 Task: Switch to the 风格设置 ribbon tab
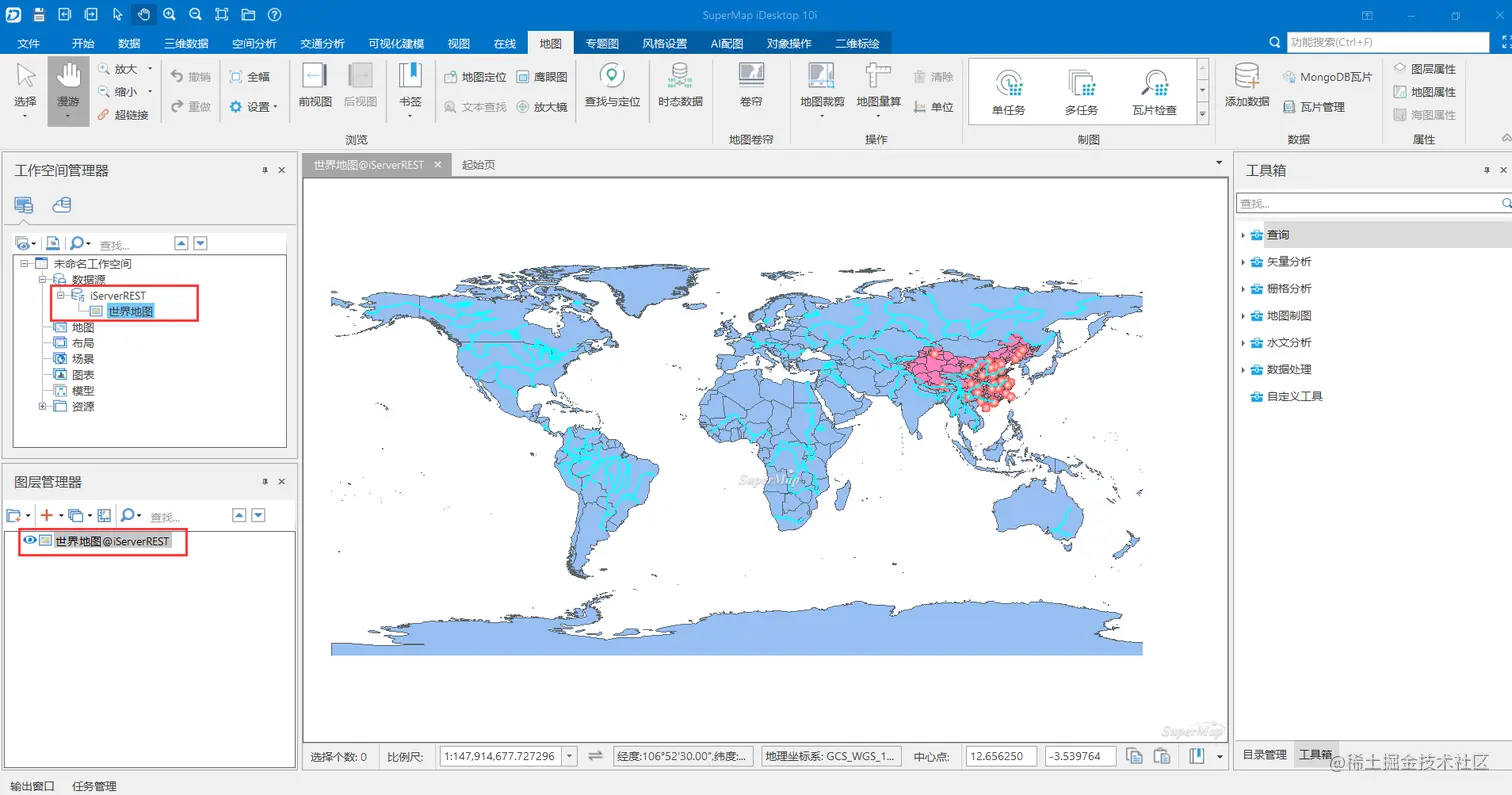664,44
